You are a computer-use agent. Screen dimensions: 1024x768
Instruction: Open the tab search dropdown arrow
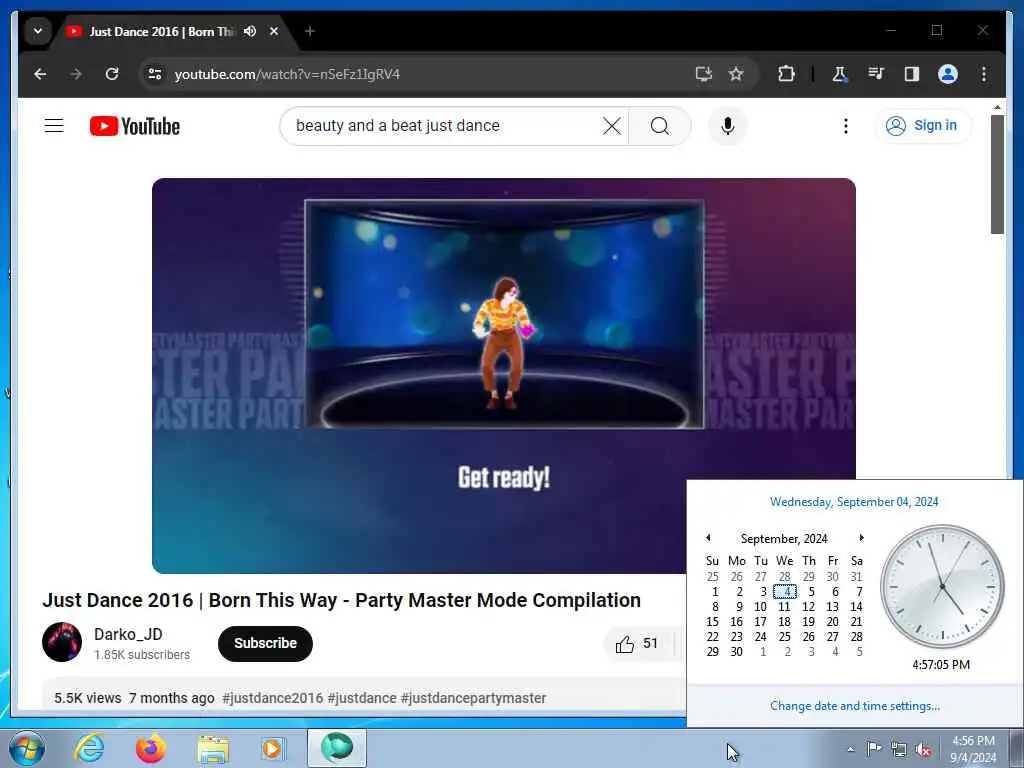(38, 31)
